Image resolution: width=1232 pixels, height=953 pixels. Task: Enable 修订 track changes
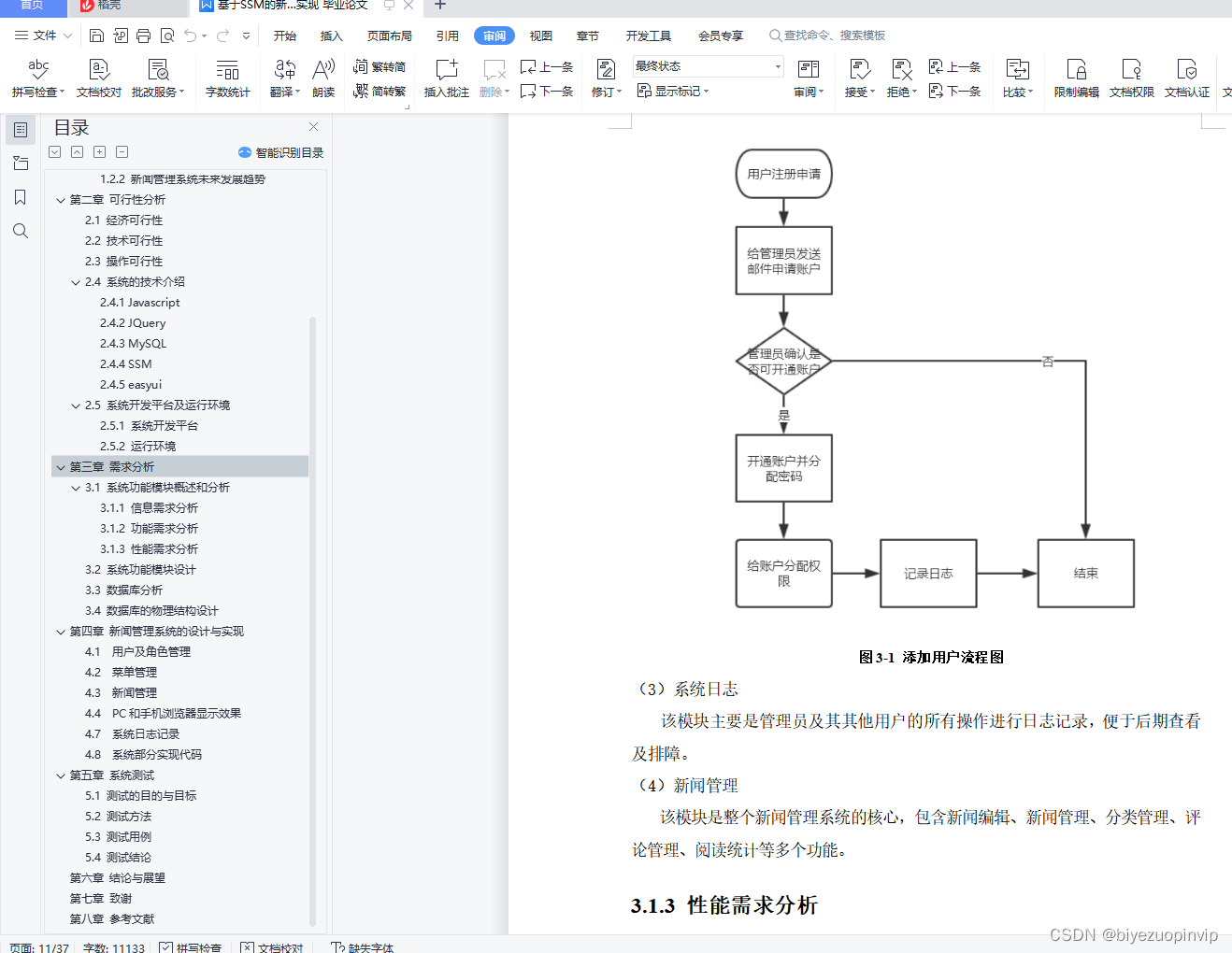603,77
